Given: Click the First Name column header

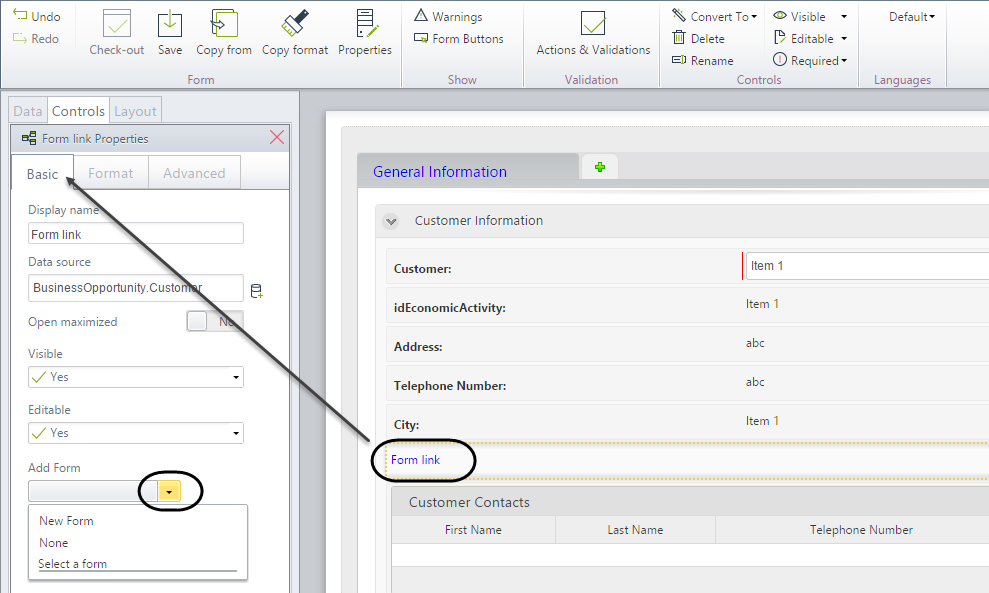Looking at the screenshot, I should [x=473, y=530].
